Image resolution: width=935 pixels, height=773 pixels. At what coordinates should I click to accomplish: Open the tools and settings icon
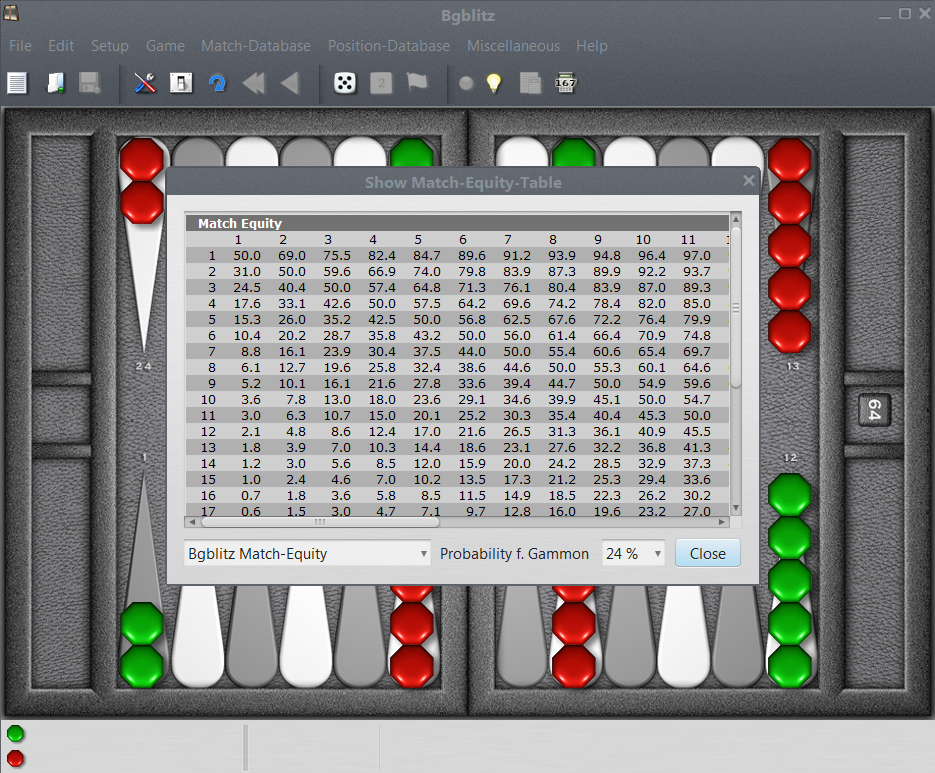[145, 83]
